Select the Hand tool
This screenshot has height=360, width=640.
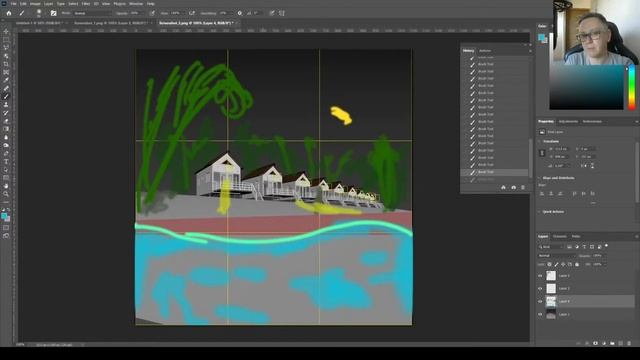[x=6, y=186]
